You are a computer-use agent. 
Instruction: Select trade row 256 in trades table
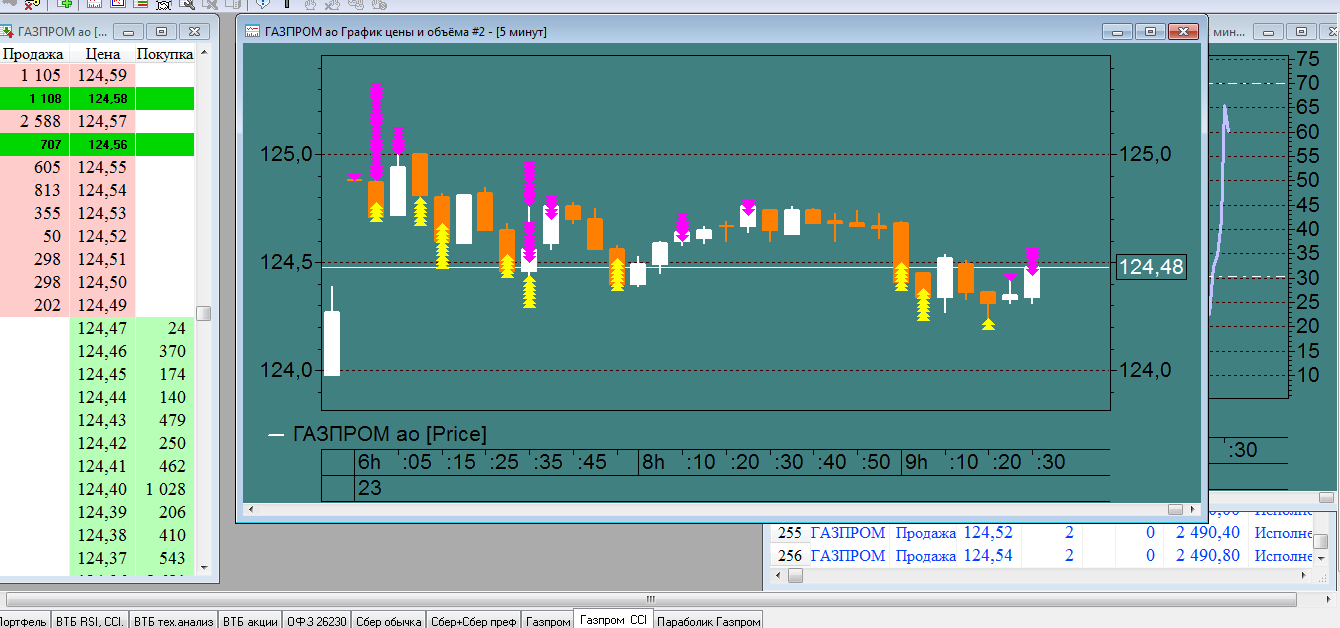pos(1040,556)
